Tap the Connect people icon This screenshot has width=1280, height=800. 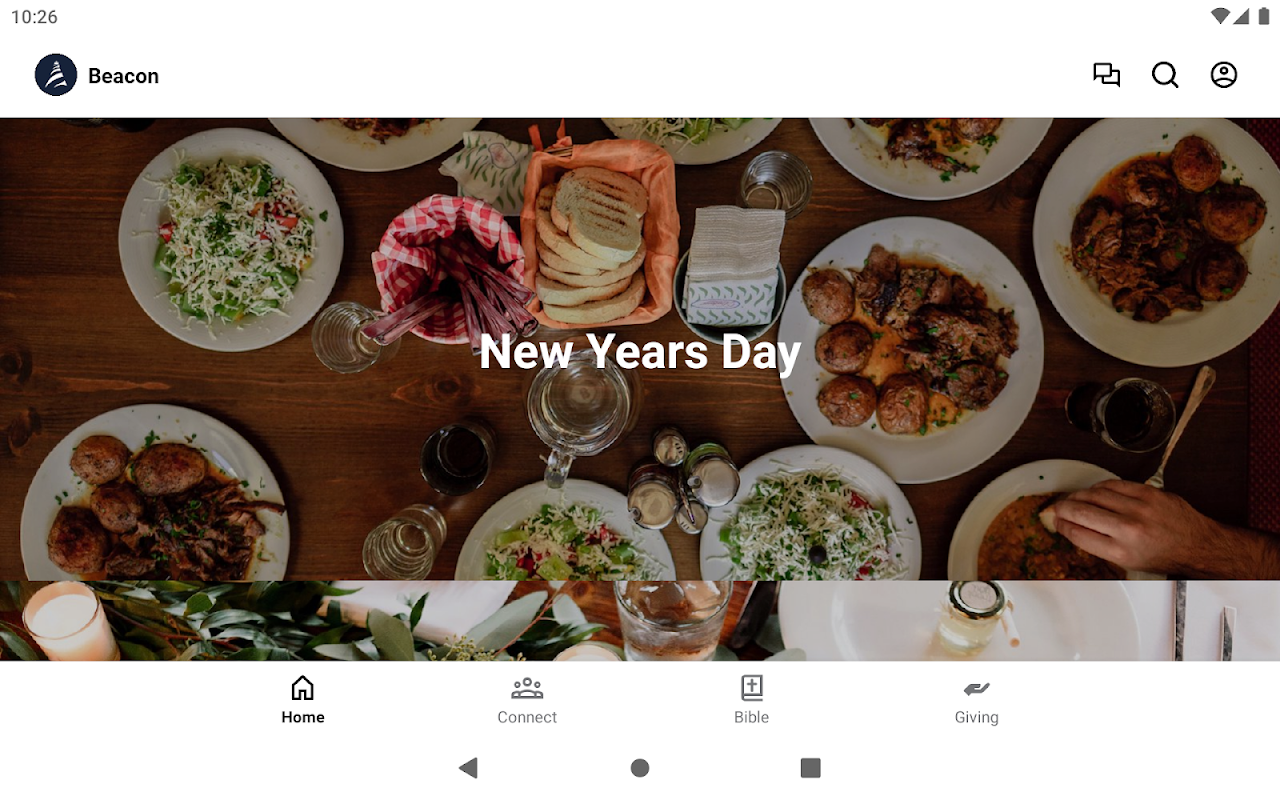[x=527, y=688]
